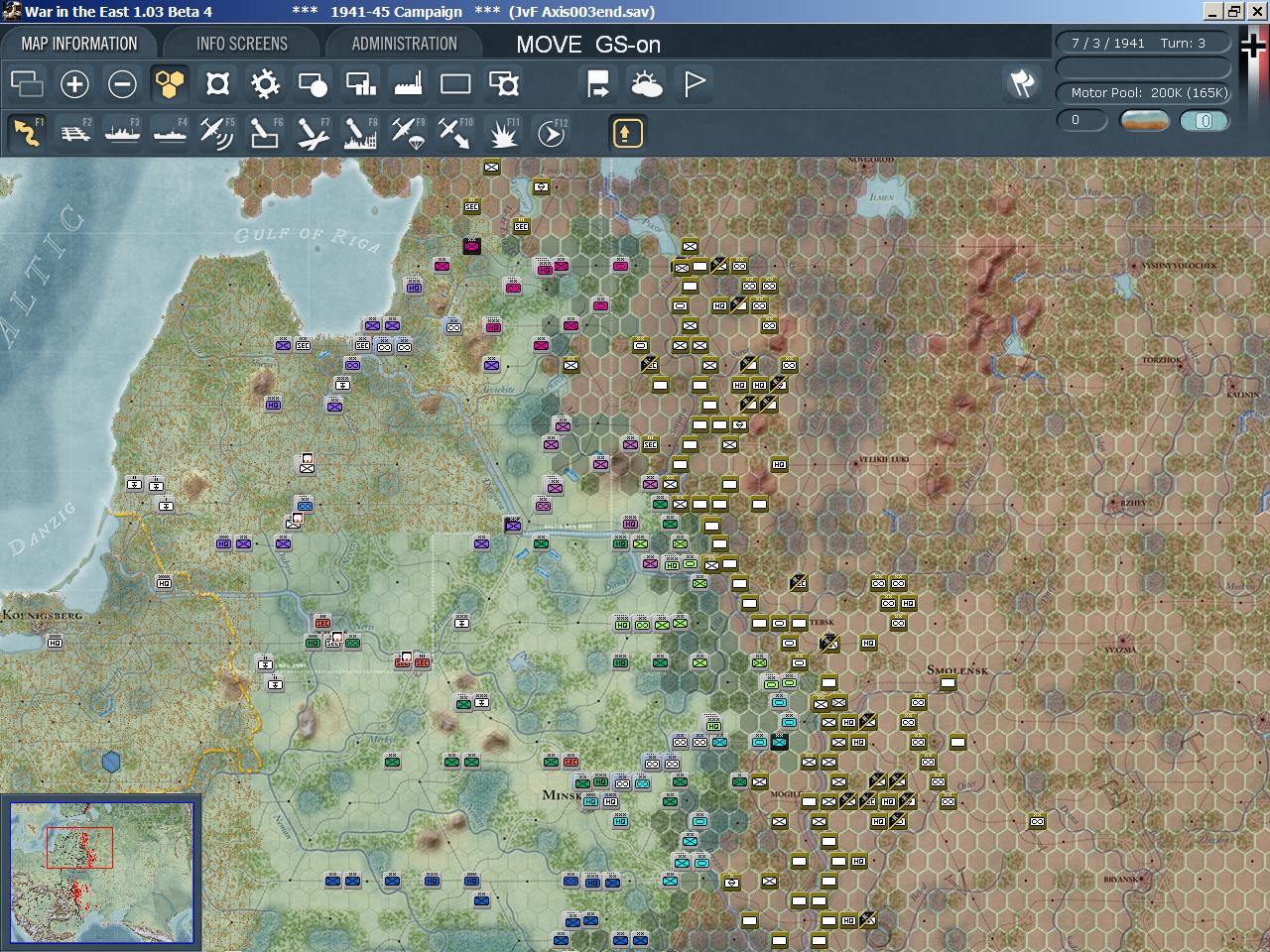Click the Motor Pool 200K readout
This screenshot has height=952, width=1270.
[1143, 92]
